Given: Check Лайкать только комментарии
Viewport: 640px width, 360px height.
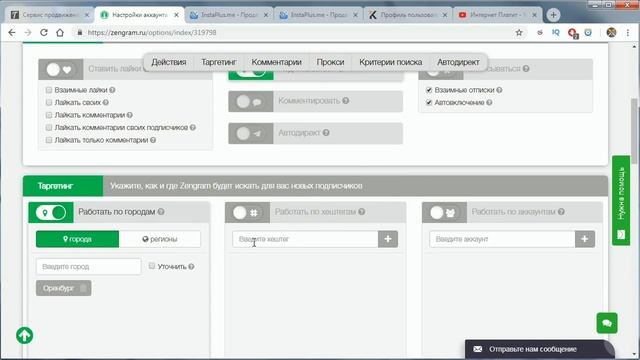Looking at the screenshot, I should pyautogui.click(x=49, y=140).
